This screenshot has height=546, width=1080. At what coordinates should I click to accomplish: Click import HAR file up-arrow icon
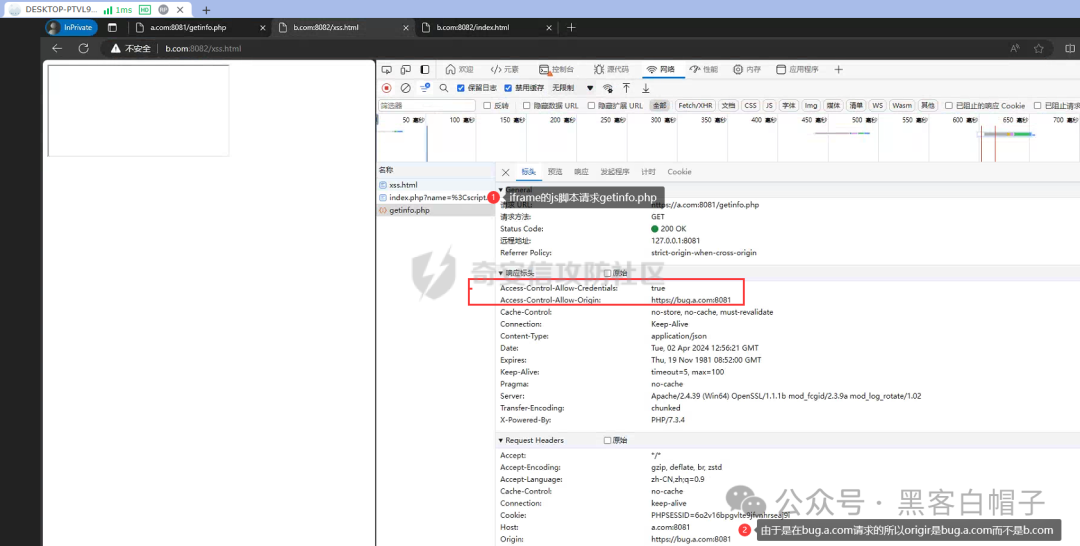[626, 87]
